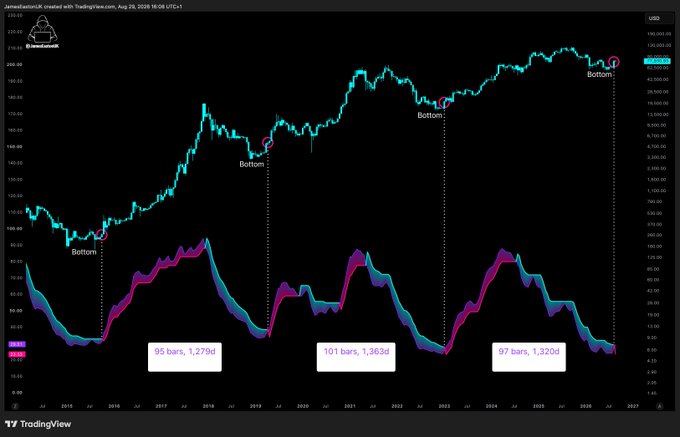Screen dimensions: 680x437
Task: Select the cyan current price label
Action: pyautogui.click(x=658, y=62)
